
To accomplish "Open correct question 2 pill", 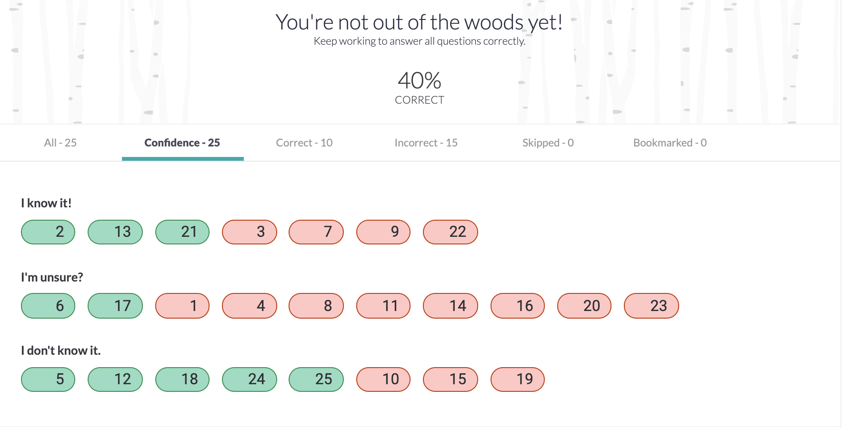I will tap(48, 232).
